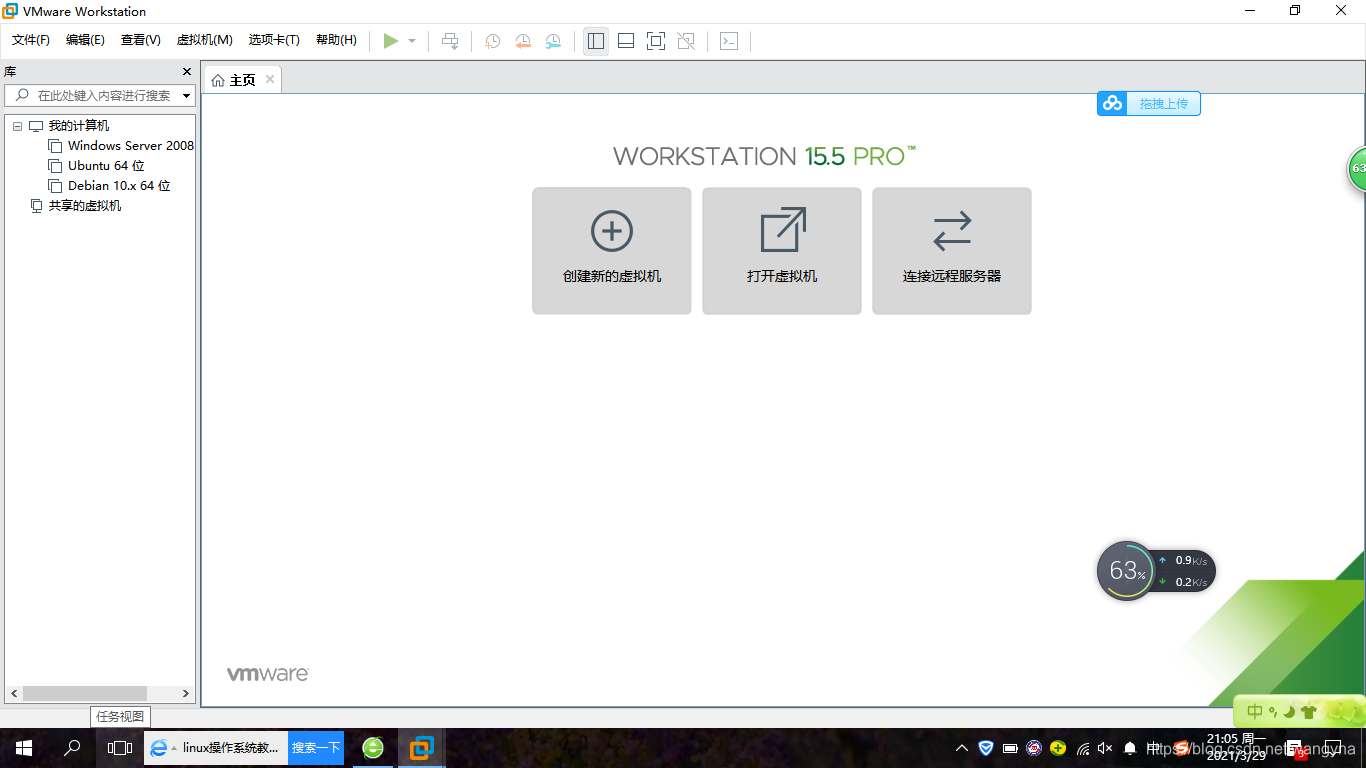
Task: Open the 选项卡(T) menu
Action: pos(274,40)
